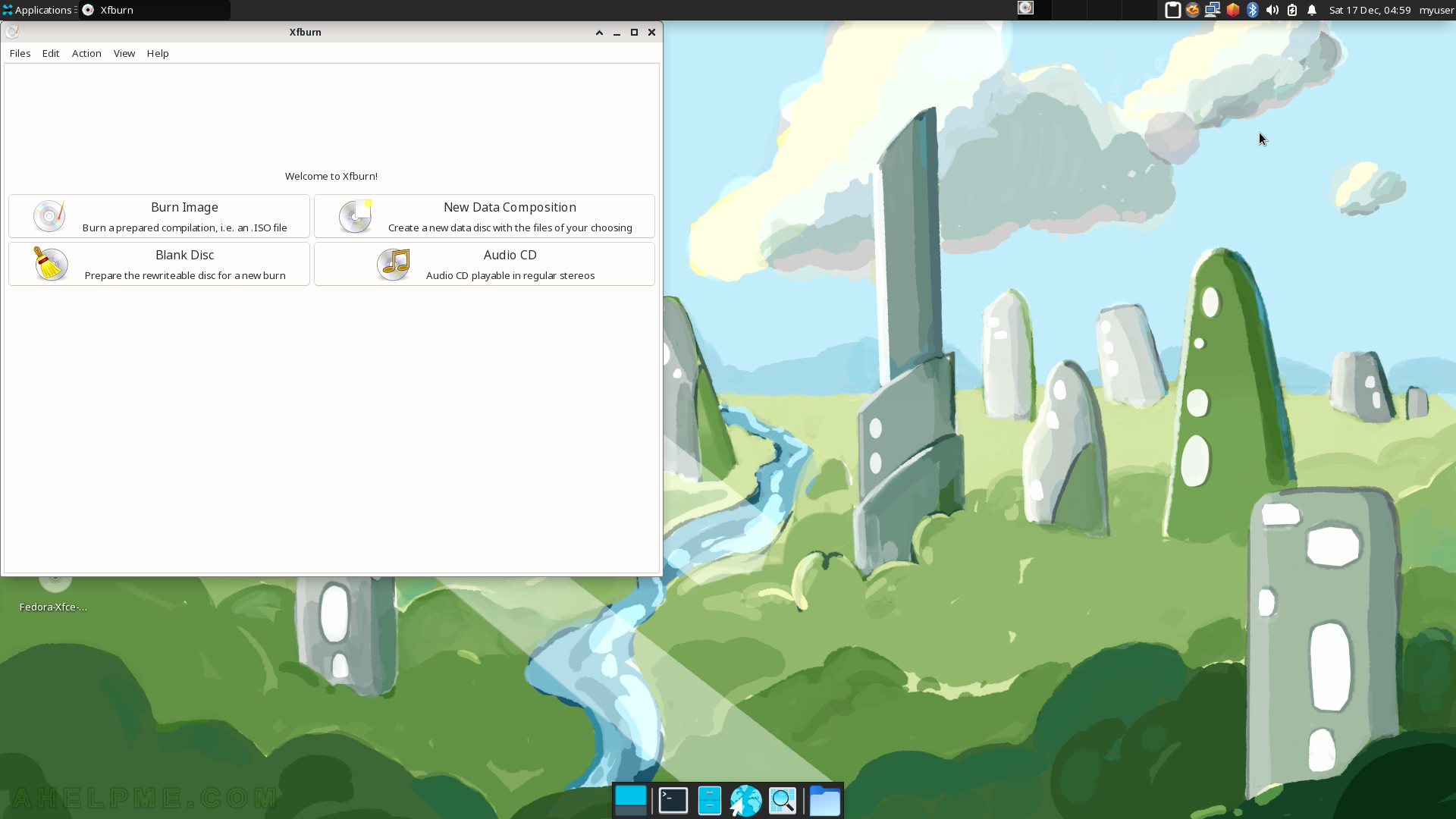This screenshot has width=1456, height=819.
Task: Click the Audio CD music note icon
Action: click(394, 264)
